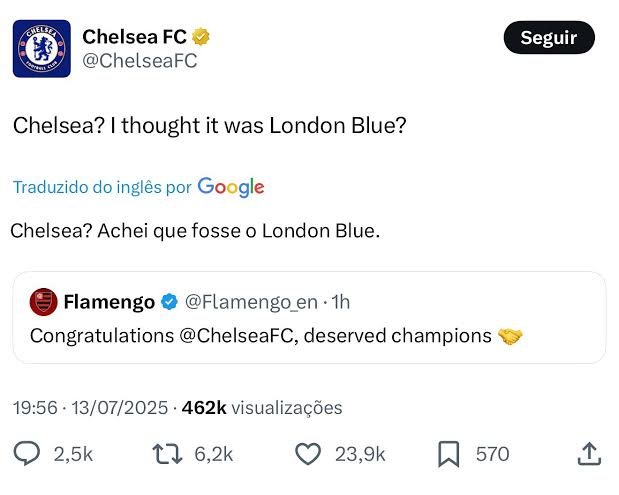Bookmark the tweet with the bookmark icon
The width and height of the screenshot is (619, 495).
pyautogui.click(x=449, y=454)
